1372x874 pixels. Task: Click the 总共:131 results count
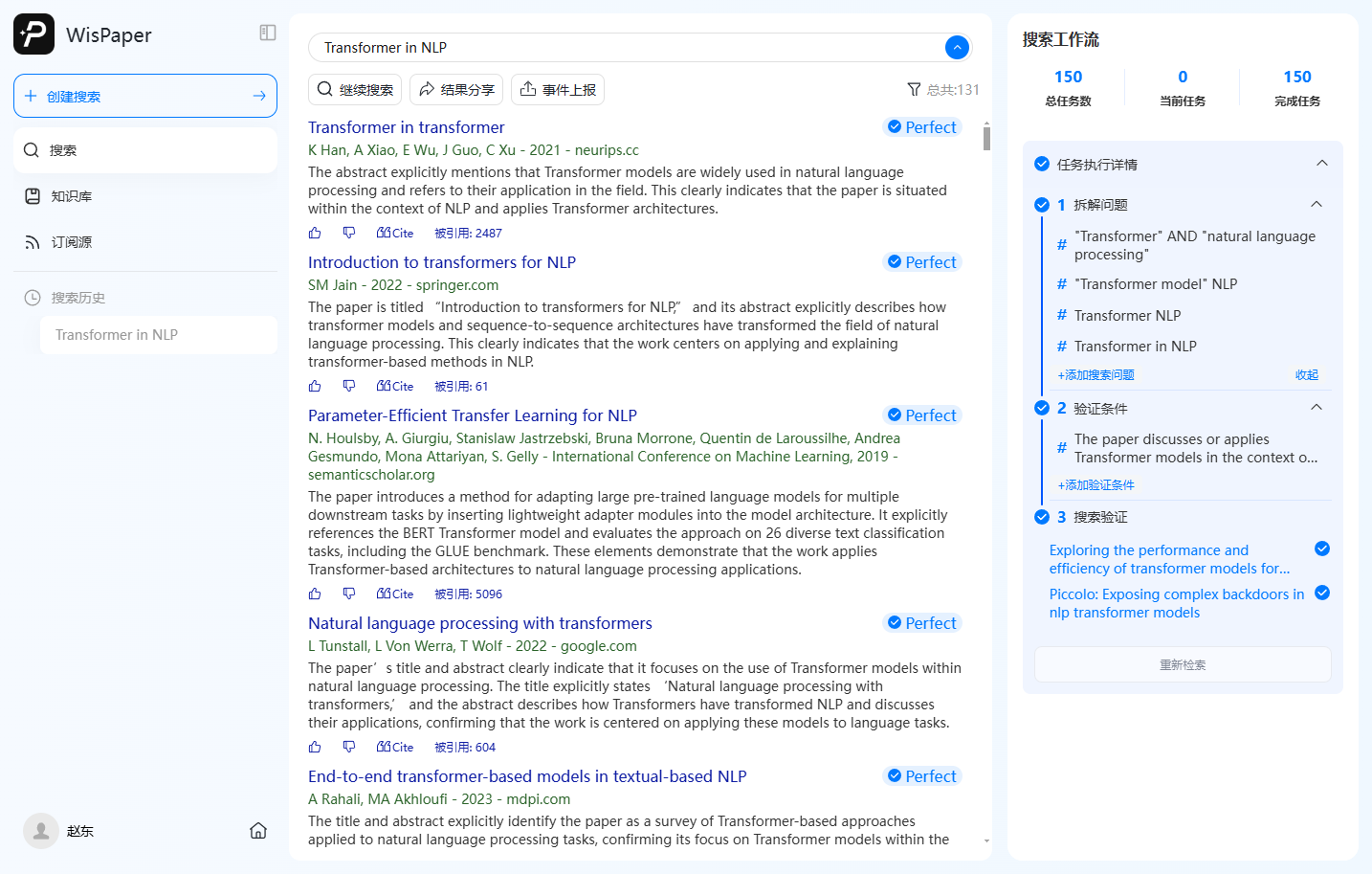pyautogui.click(x=953, y=90)
